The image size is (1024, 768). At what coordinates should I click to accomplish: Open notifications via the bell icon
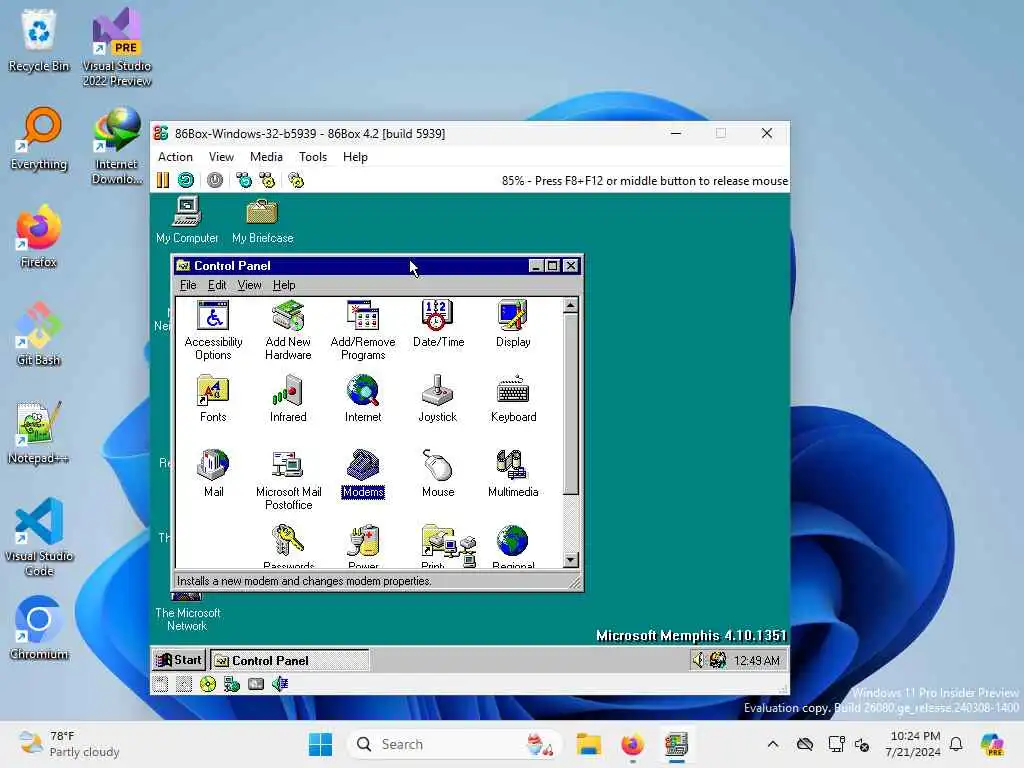tap(956, 744)
